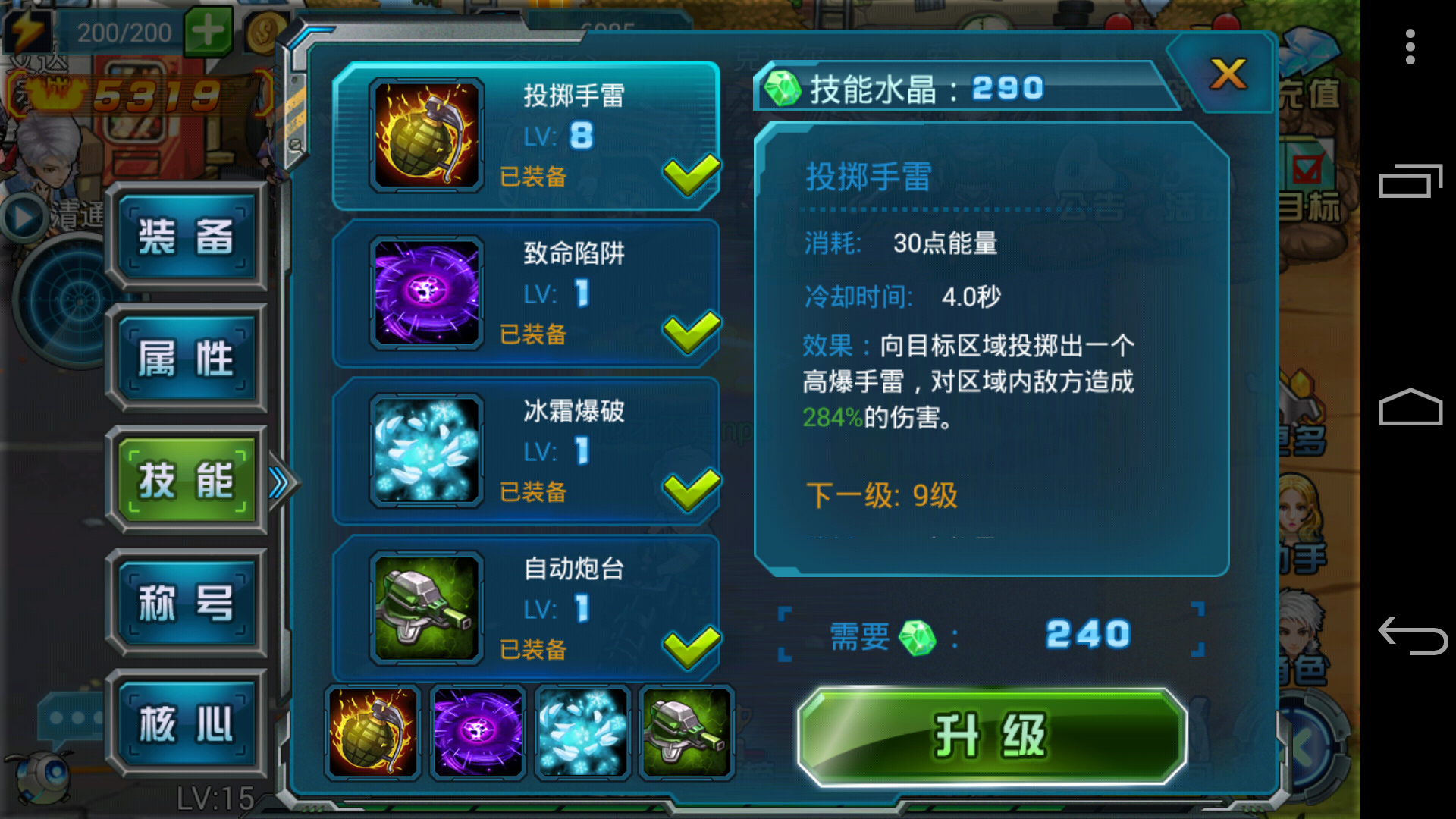Tap the purple trap slot in bottom bar
The width and height of the screenshot is (1456, 819).
[x=477, y=733]
